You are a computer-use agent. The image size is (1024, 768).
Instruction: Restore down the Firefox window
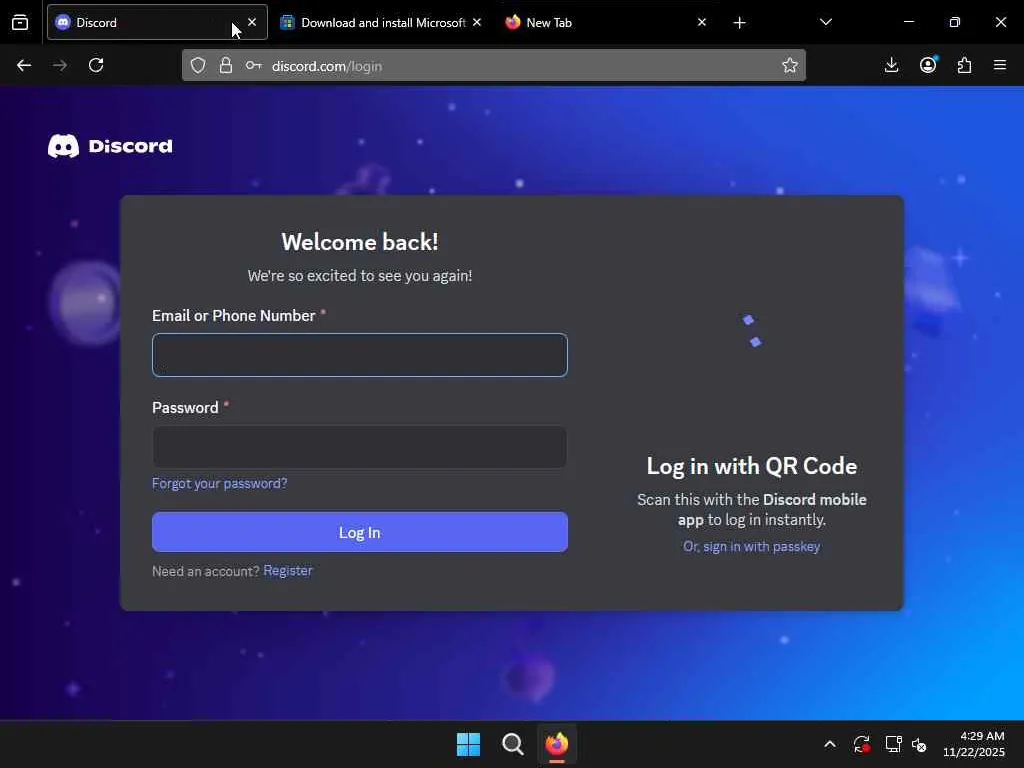point(955,22)
